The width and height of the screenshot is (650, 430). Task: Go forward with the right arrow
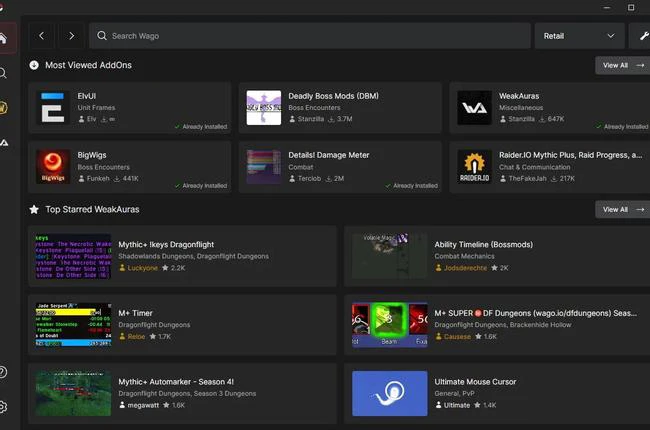[71, 36]
